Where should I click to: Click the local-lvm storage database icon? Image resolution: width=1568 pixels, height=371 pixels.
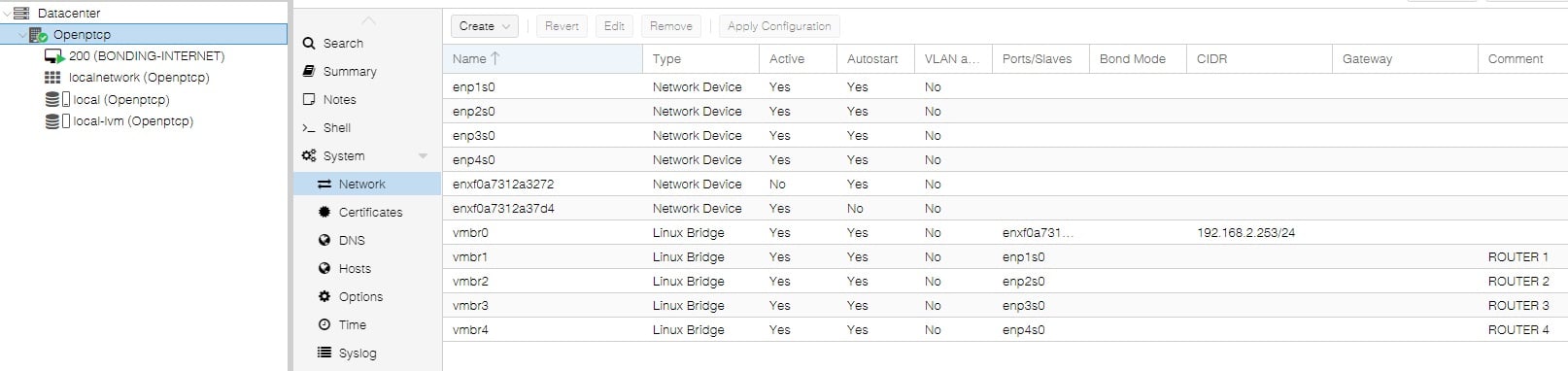click(x=52, y=121)
